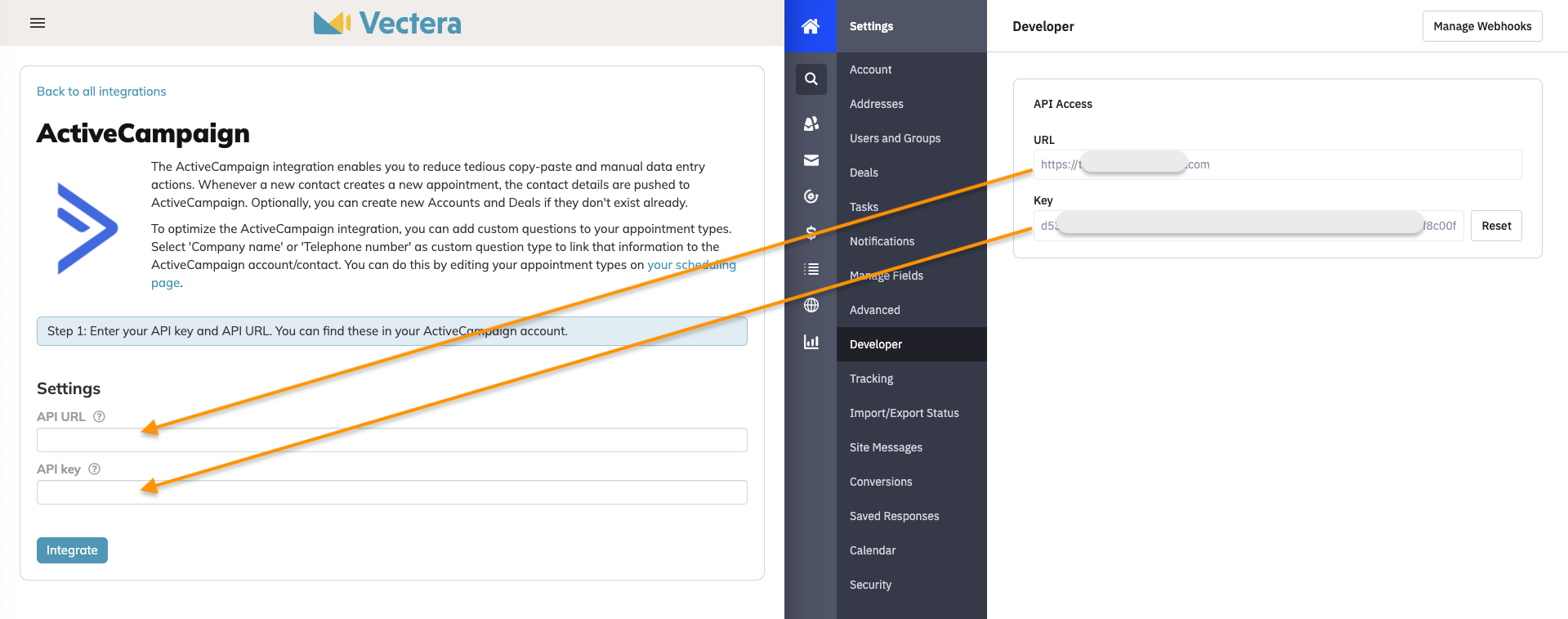1568x619 pixels.
Task: Click the ActiveCampaign heading in Vectera
Action: pyautogui.click(x=143, y=133)
